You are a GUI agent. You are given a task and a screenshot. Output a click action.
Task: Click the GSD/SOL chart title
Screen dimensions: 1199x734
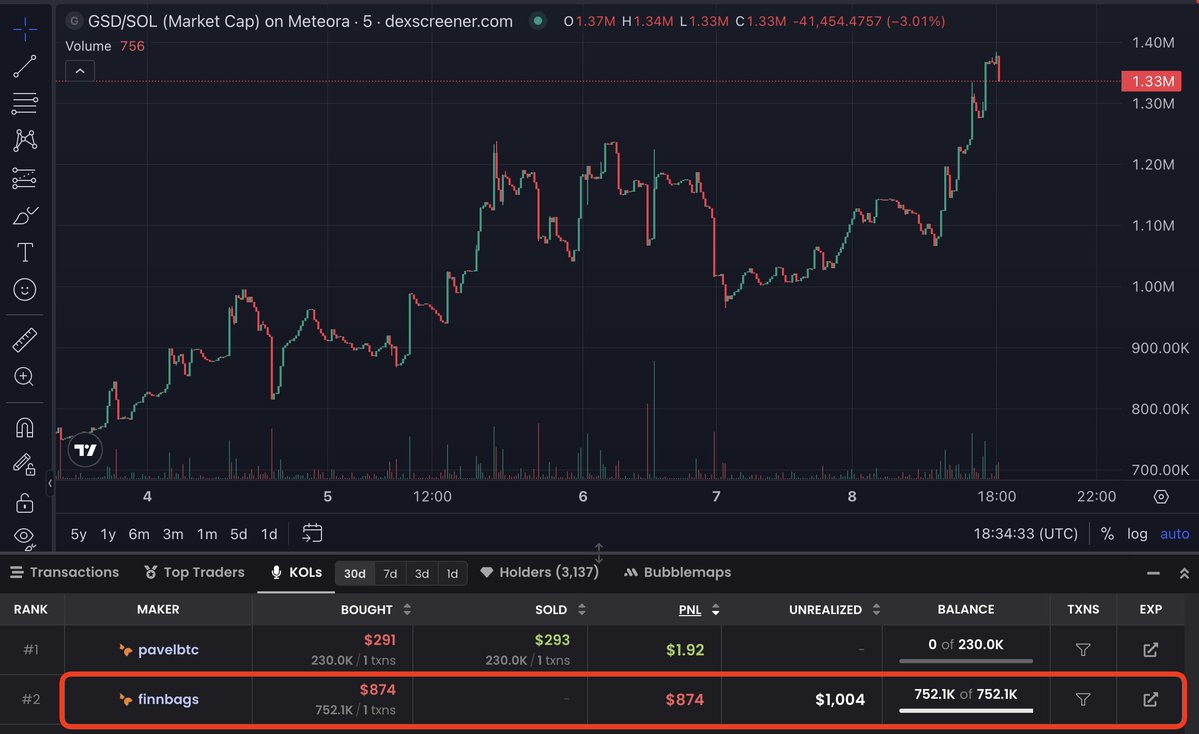pos(300,21)
